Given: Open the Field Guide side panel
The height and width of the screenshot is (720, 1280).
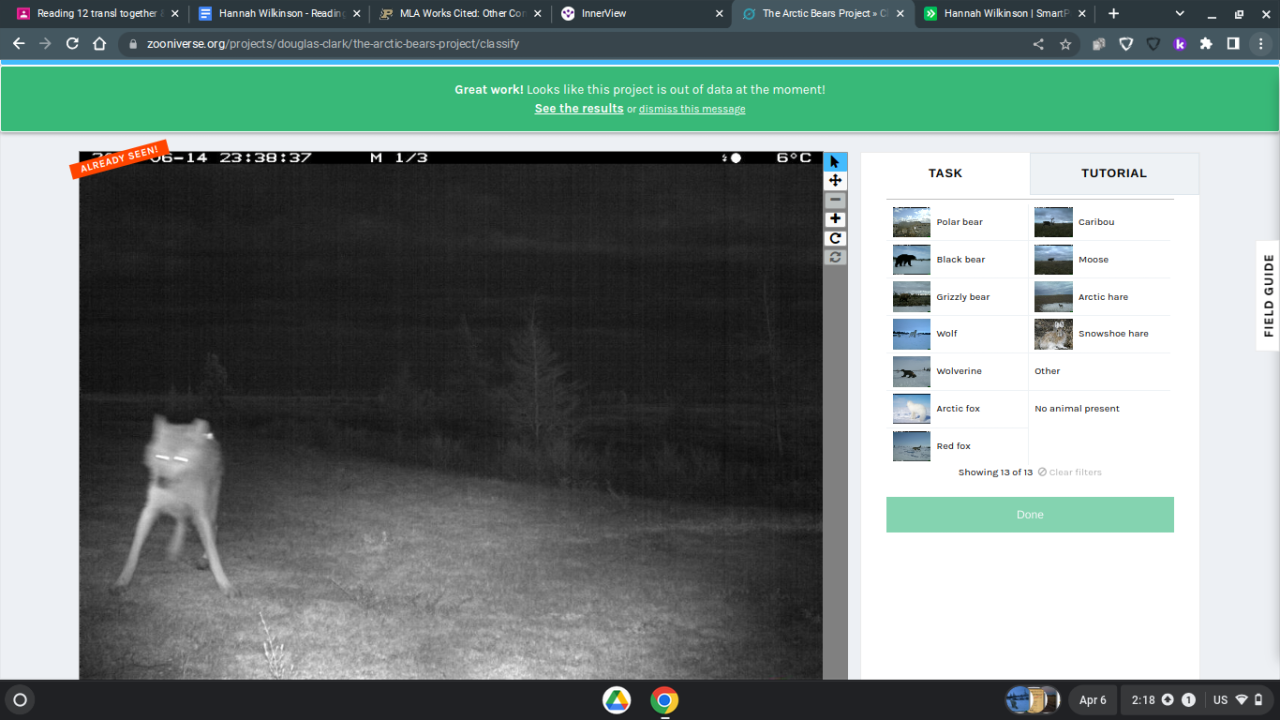Looking at the screenshot, I should click(1268, 295).
